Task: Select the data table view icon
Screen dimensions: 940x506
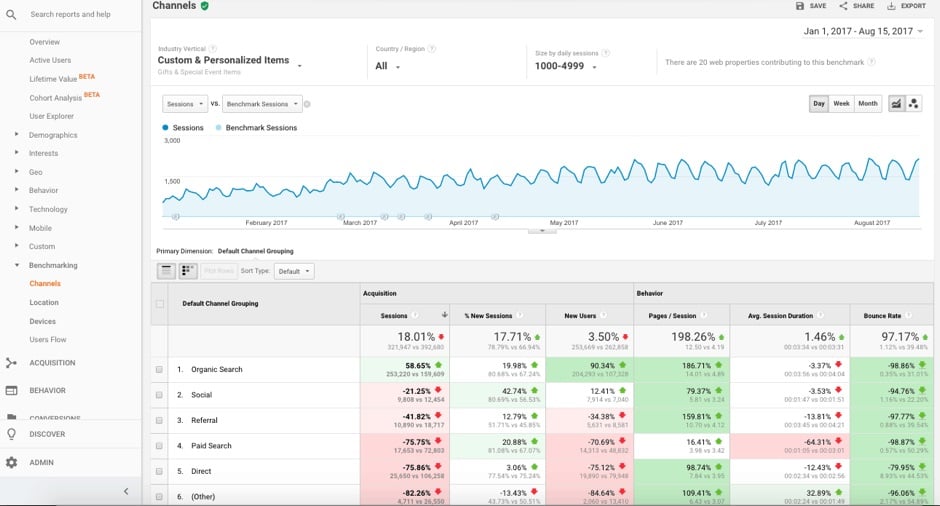Action: 166,271
